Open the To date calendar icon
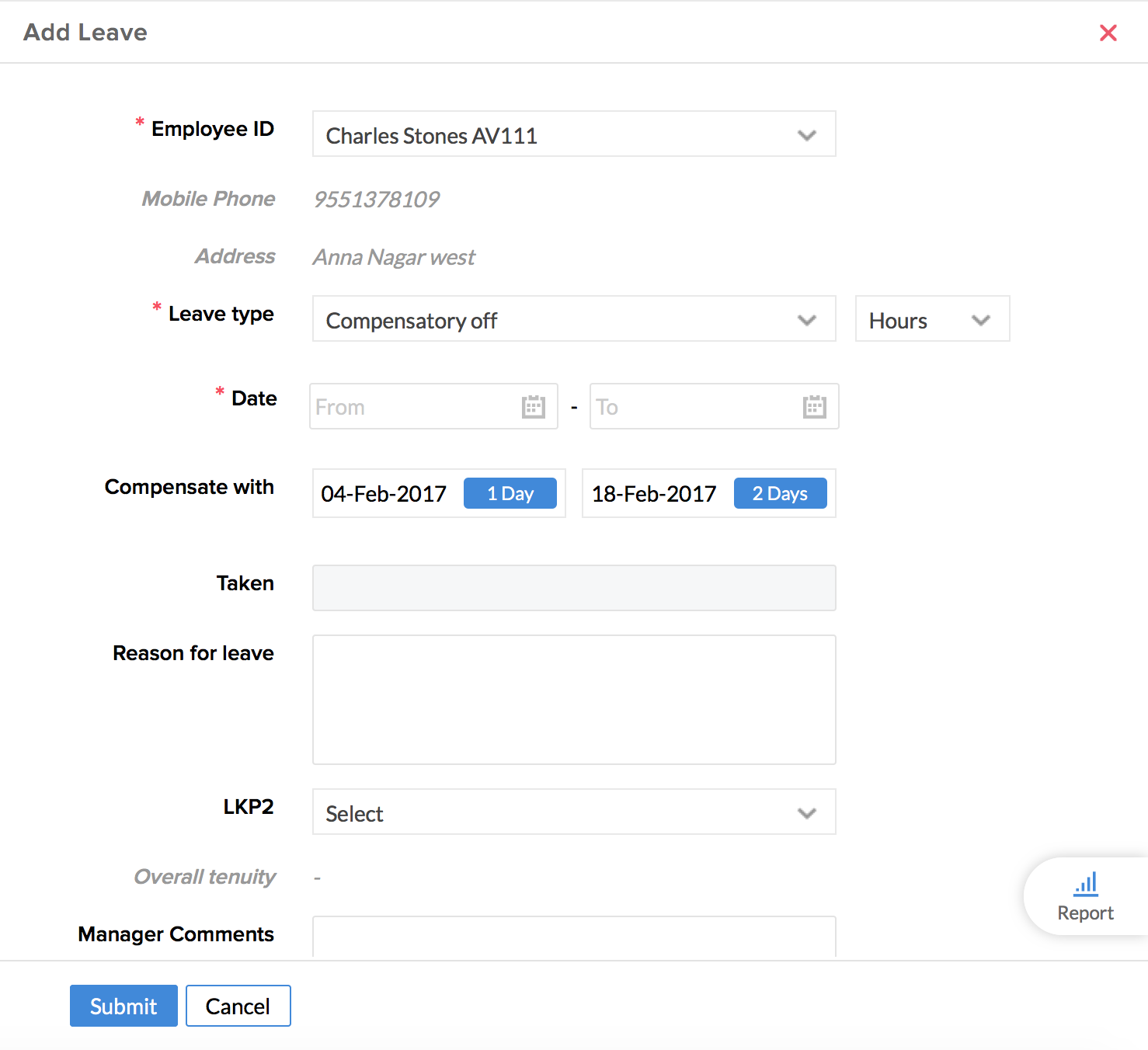The height and width of the screenshot is (1050, 1148). (814, 406)
